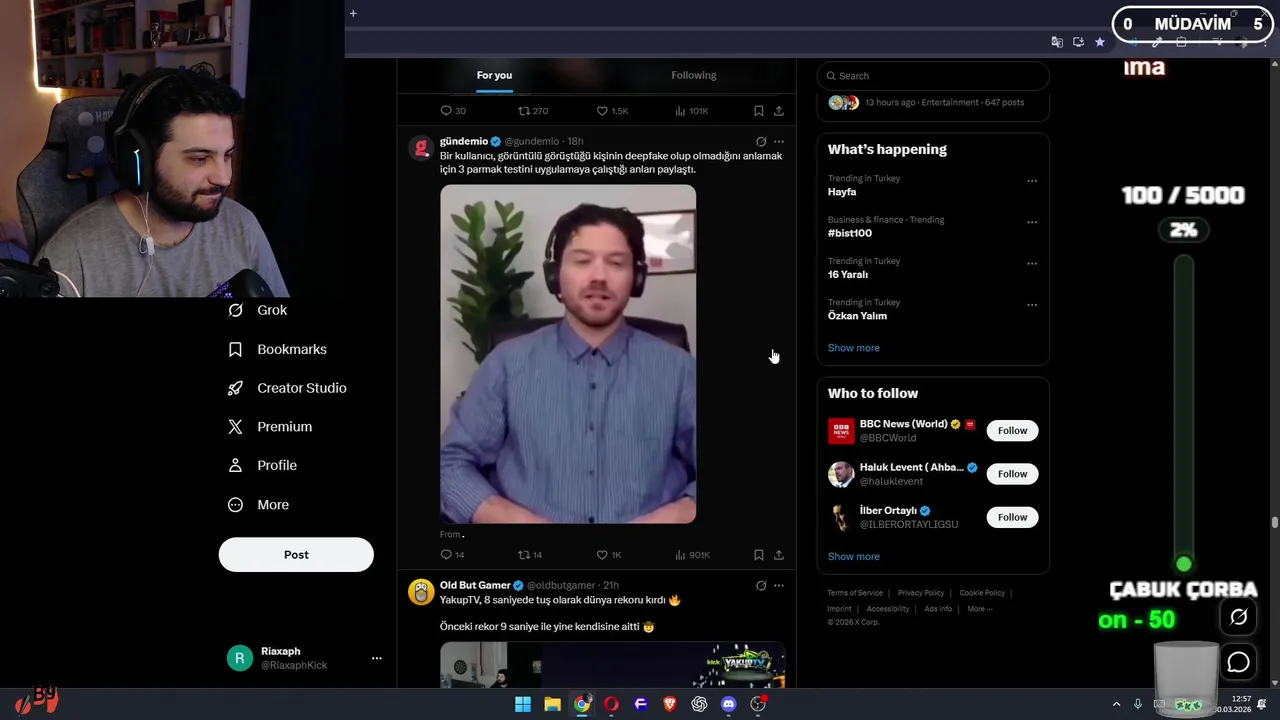
Task: Open a new browser tab
Action: pyautogui.click(x=353, y=13)
